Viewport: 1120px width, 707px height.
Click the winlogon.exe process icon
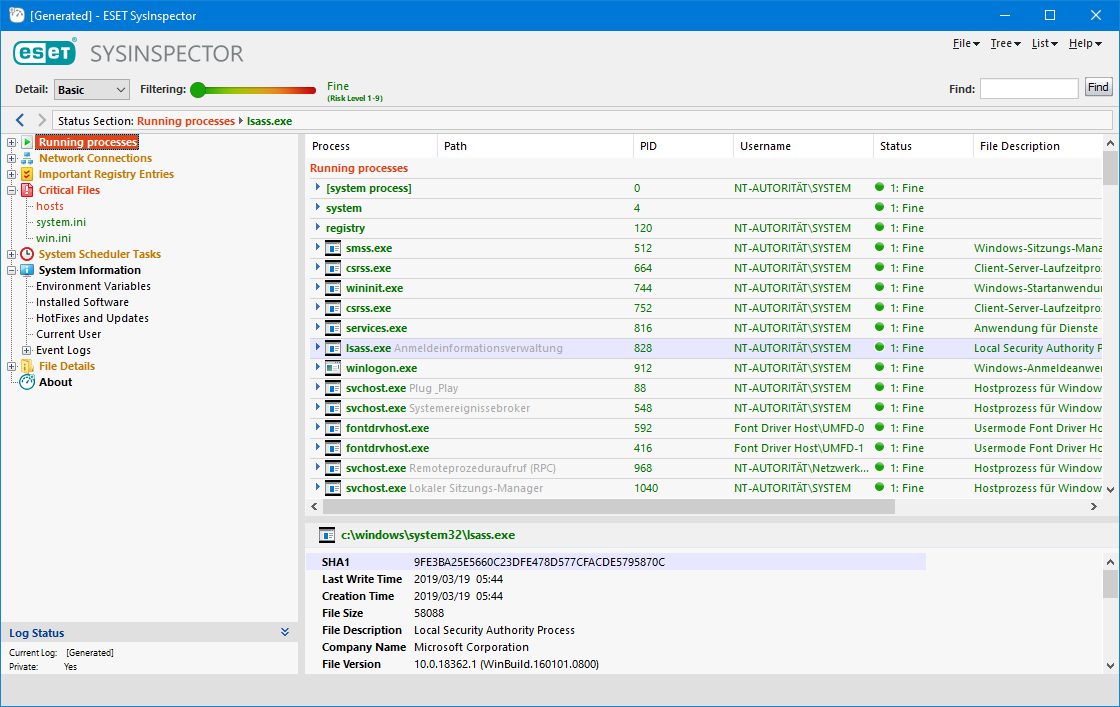tap(333, 368)
